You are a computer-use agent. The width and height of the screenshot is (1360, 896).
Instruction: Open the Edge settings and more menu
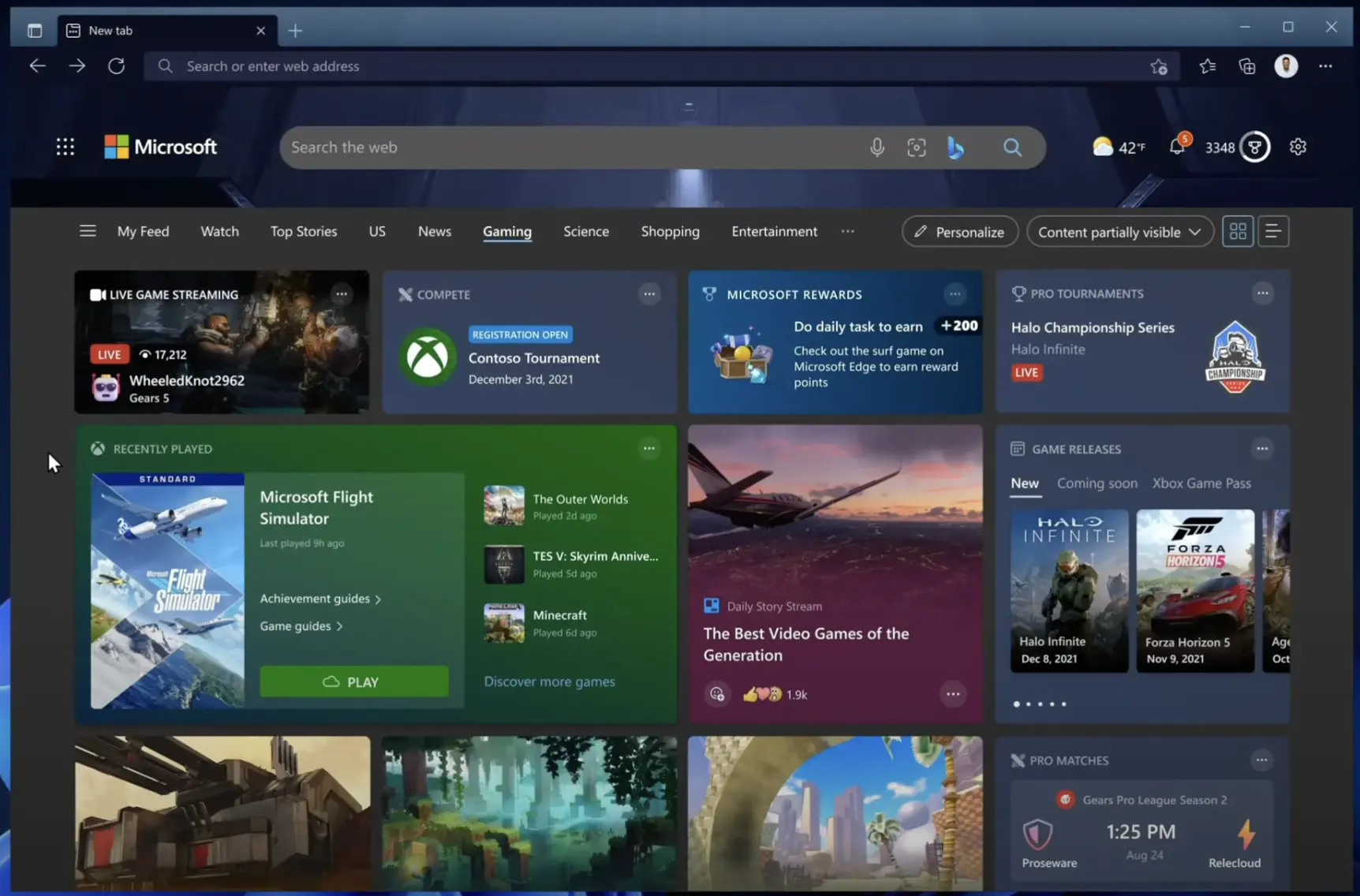(1325, 66)
